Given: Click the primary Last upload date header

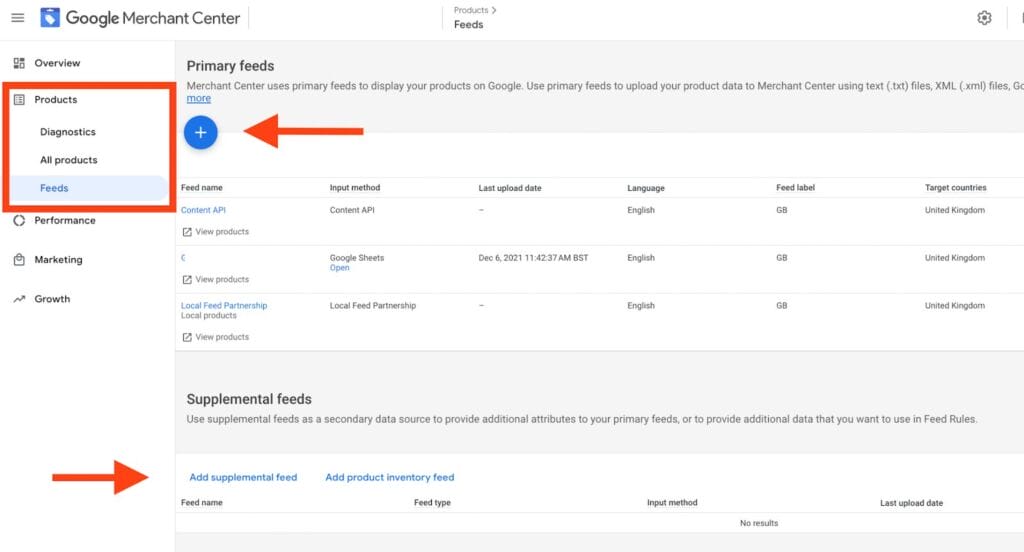Looking at the screenshot, I should pos(510,188).
